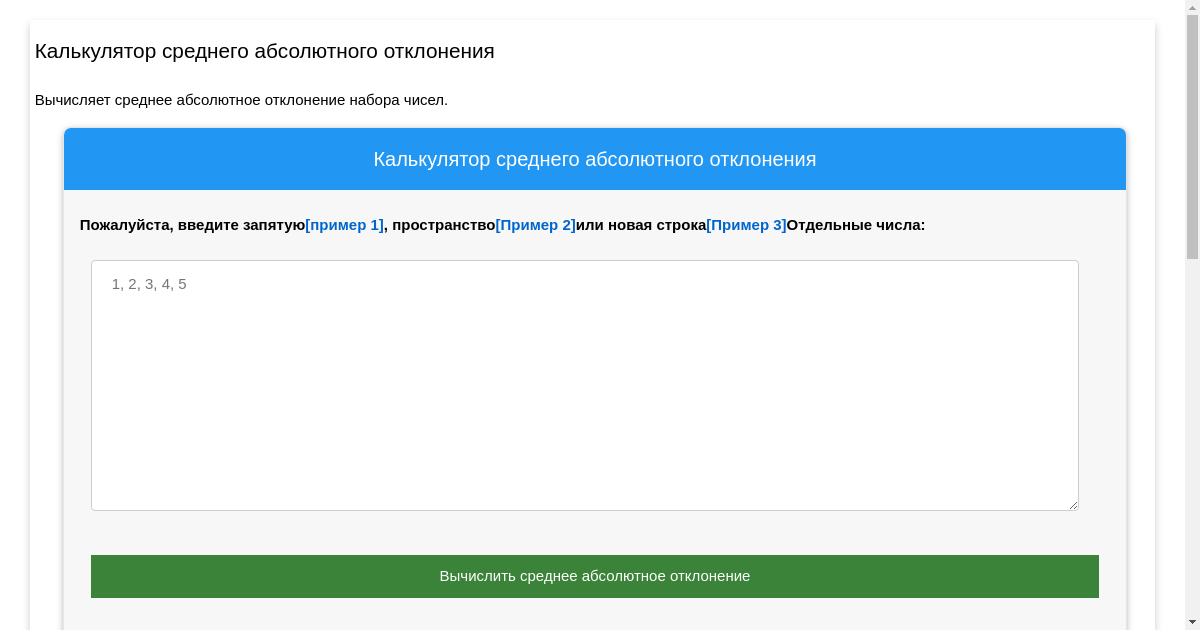The width and height of the screenshot is (1200, 630).
Task: Select the page title 'Калькулятор среднего абсолютного отклонения'
Action: click(x=264, y=51)
